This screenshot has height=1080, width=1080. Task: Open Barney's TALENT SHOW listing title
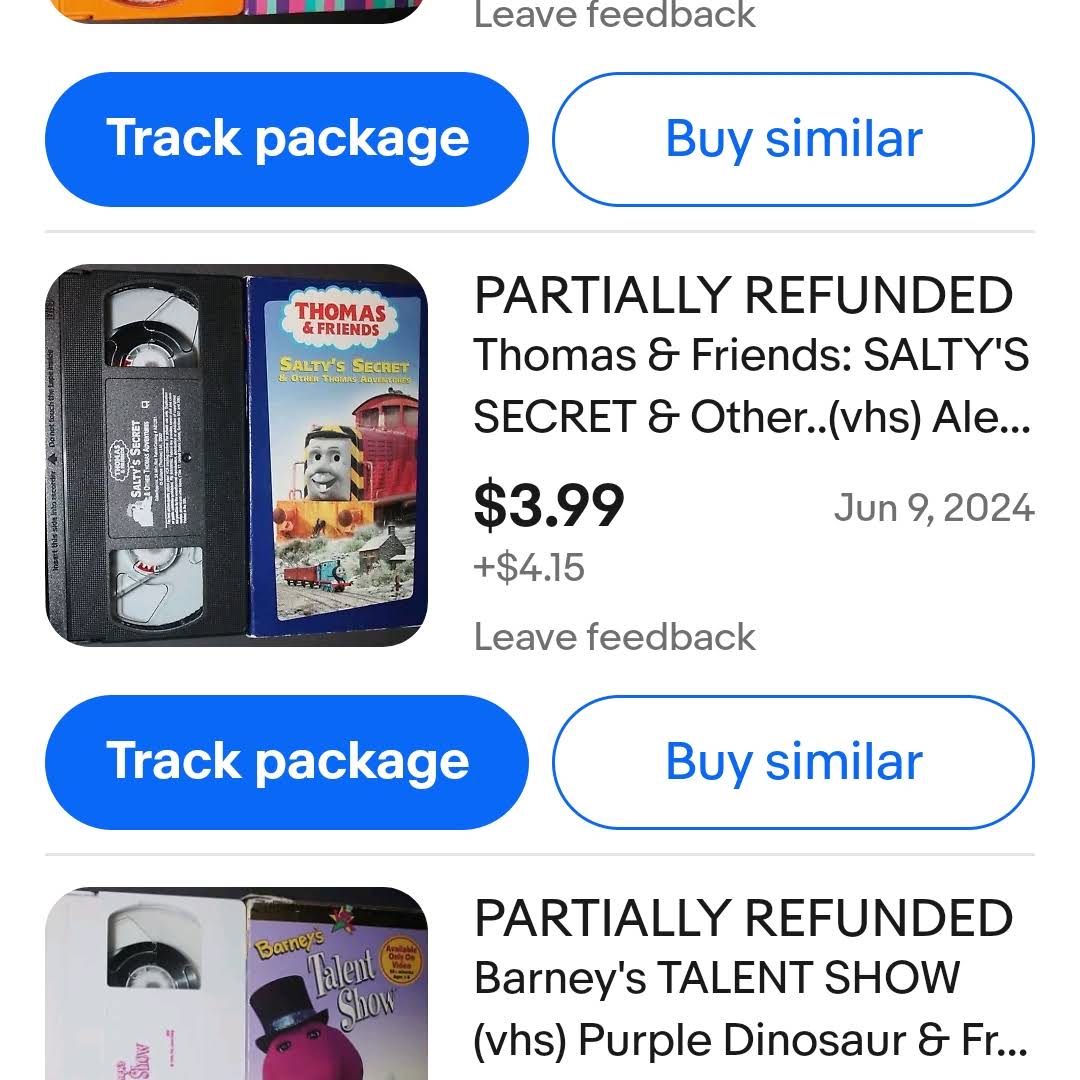pos(751,1008)
